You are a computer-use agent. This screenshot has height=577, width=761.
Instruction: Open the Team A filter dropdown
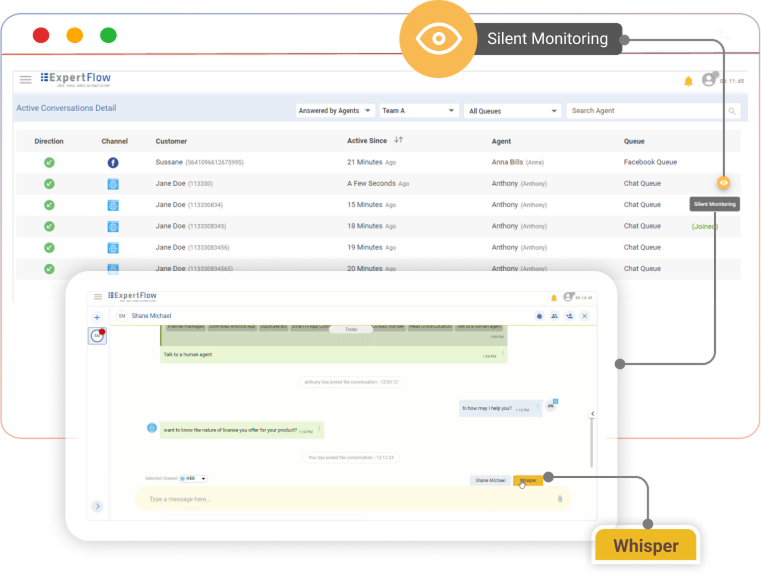(x=419, y=111)
